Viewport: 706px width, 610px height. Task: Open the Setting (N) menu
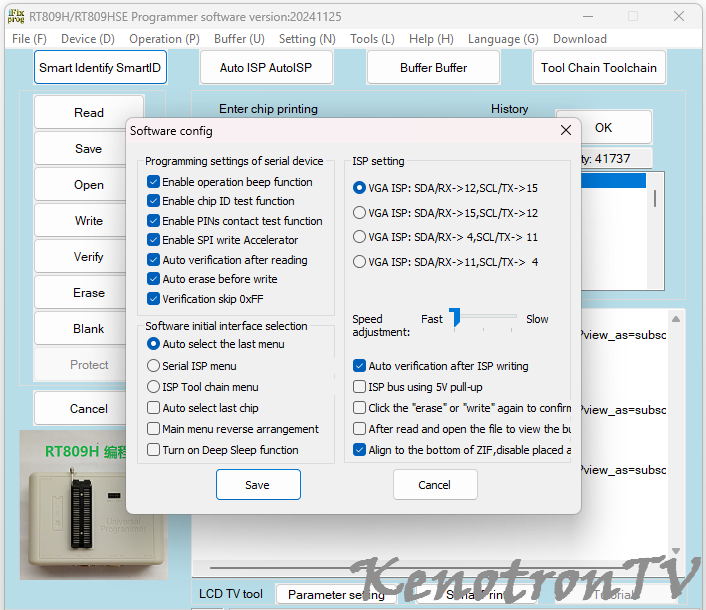(307, 39)
